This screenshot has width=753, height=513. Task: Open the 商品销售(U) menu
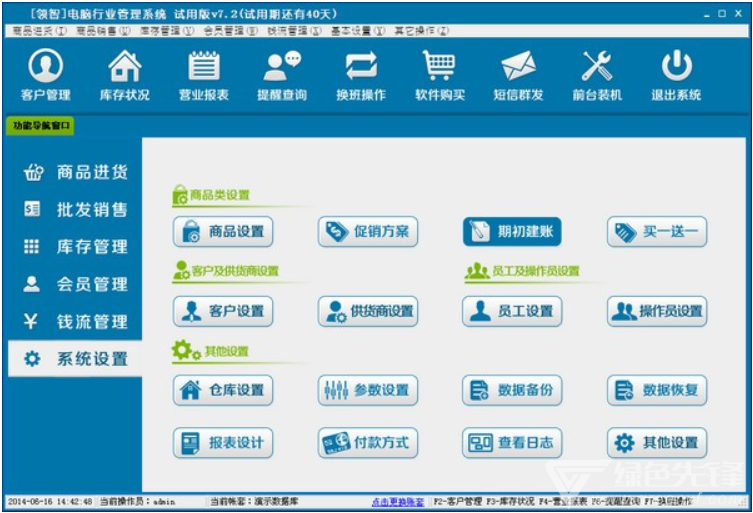tap(103, 31)
